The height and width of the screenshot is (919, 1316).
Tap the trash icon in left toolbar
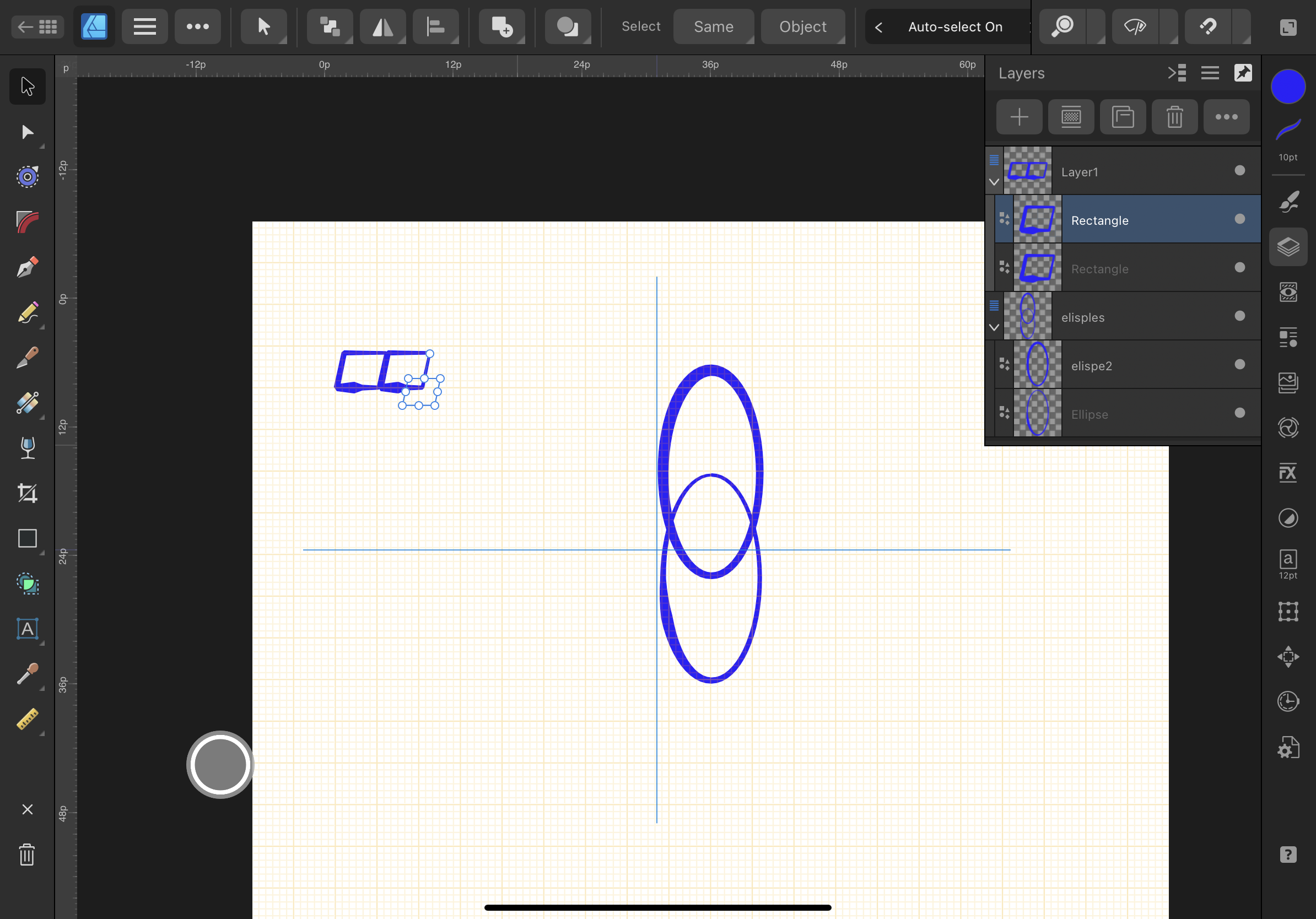click(x=27, y=855)
